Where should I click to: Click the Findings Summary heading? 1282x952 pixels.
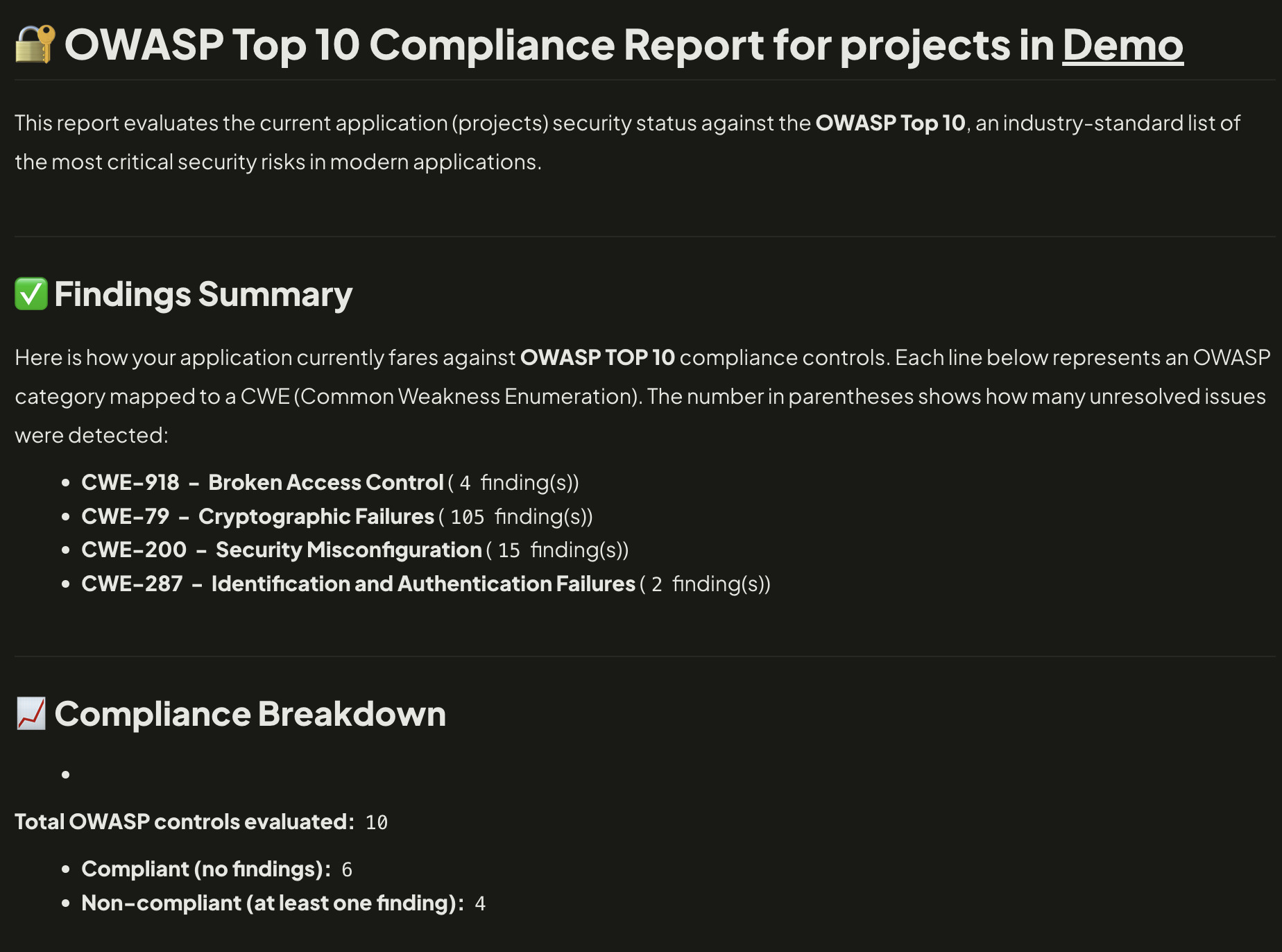click(203, 294)
